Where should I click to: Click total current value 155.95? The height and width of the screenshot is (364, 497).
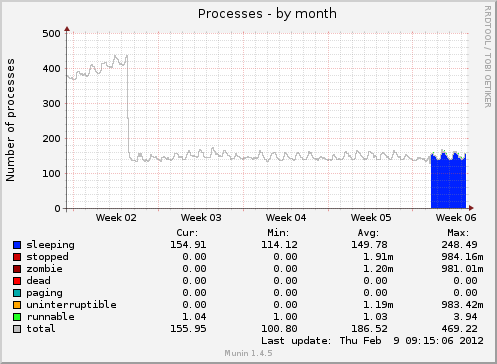[188, 329]
